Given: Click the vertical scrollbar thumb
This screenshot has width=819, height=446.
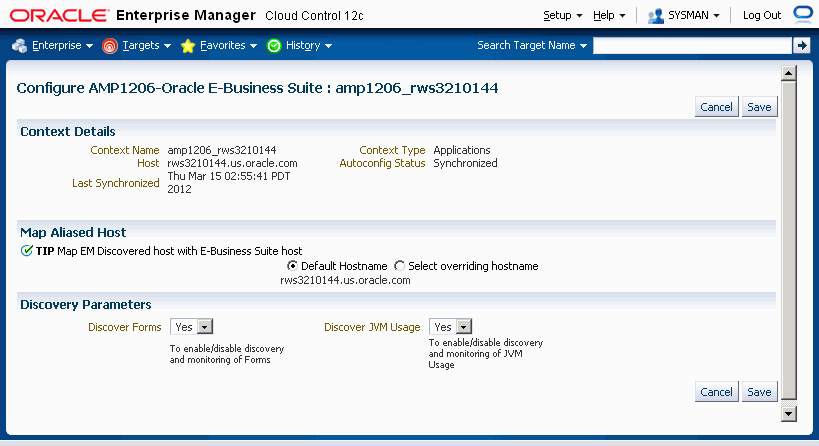Looking at the screenshot, I should [789, 240].
